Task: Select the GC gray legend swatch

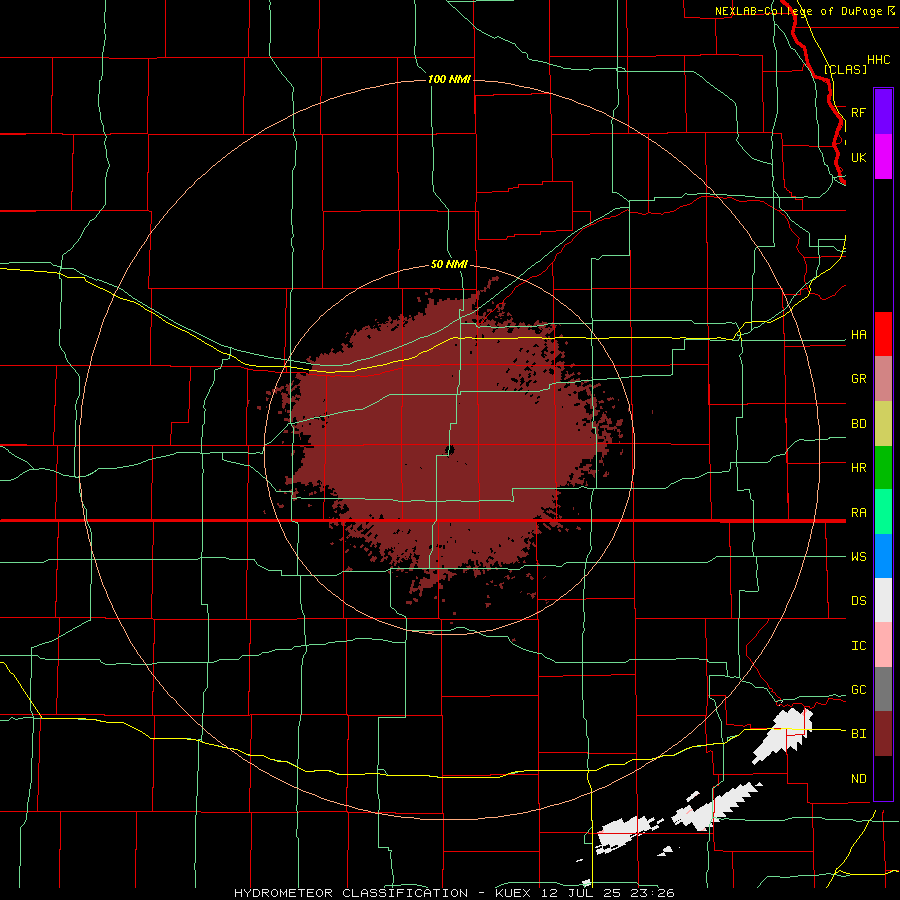Action: click(883, 689)
